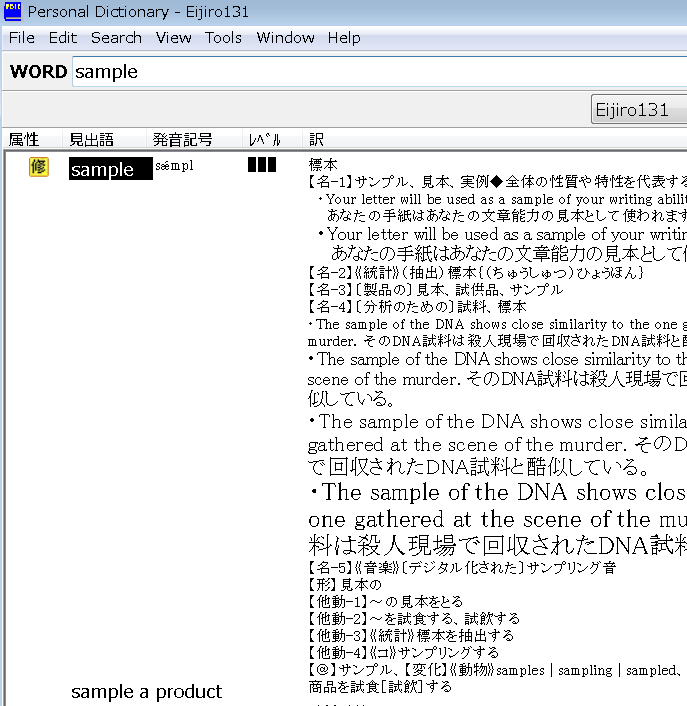Click the 【他動-4】《コ》サンプリングする line

click(403, 652)
